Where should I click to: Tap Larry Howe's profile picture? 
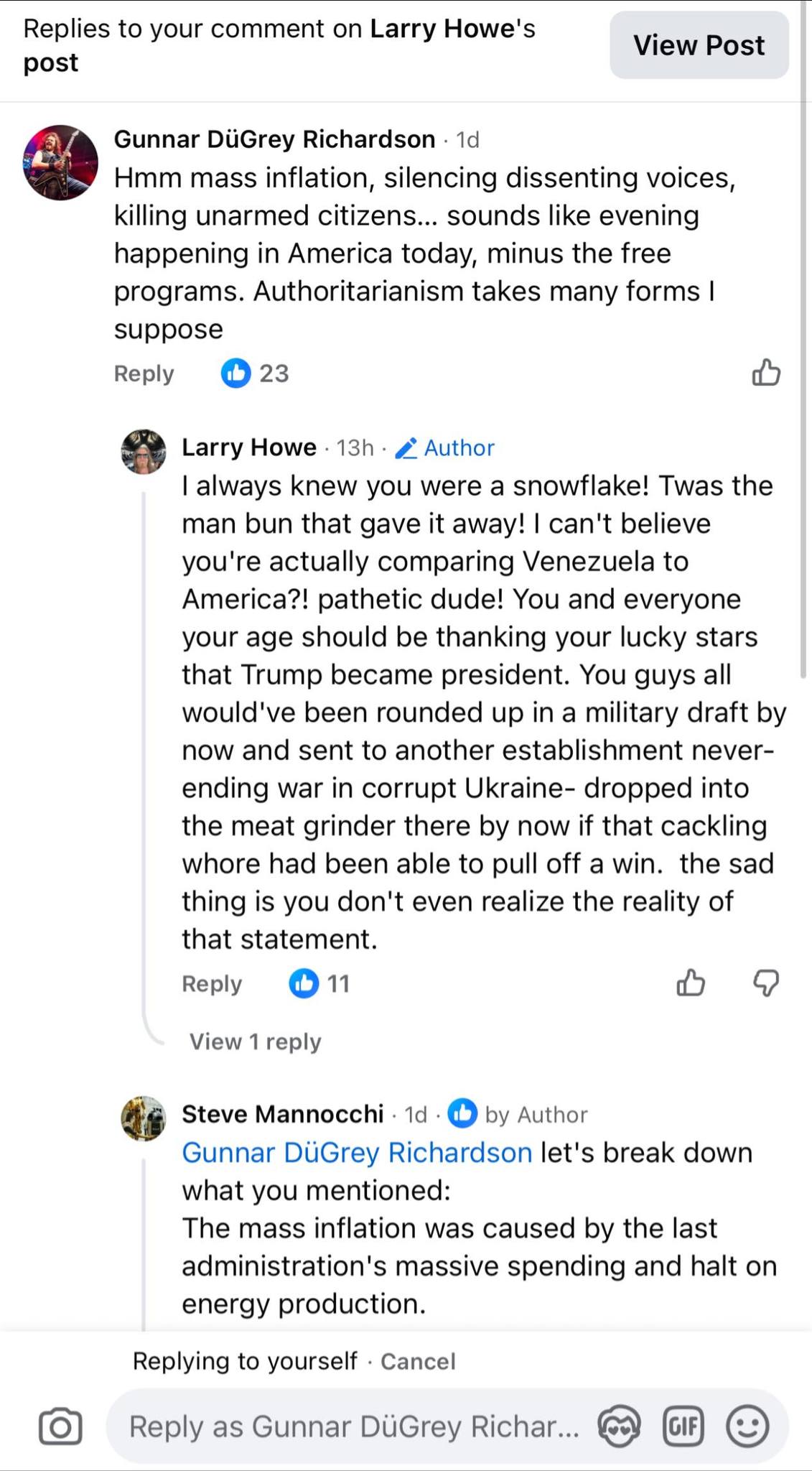pos(144,452)
